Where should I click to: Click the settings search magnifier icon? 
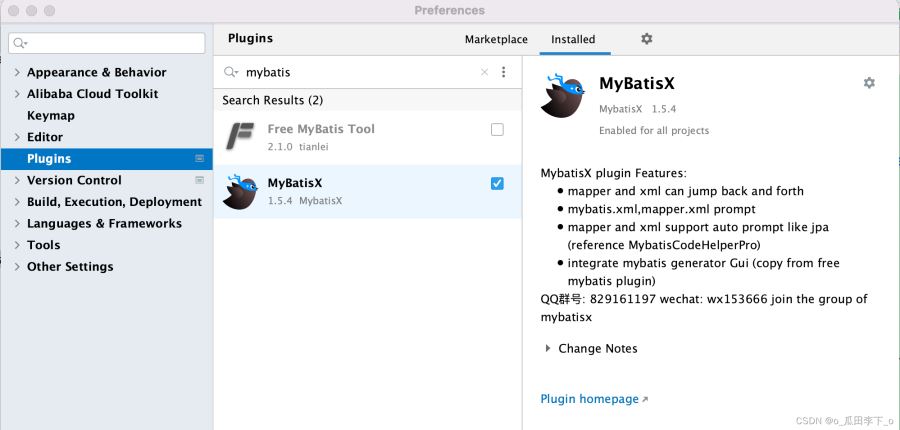pyautogui.click(x=20, y=43)
